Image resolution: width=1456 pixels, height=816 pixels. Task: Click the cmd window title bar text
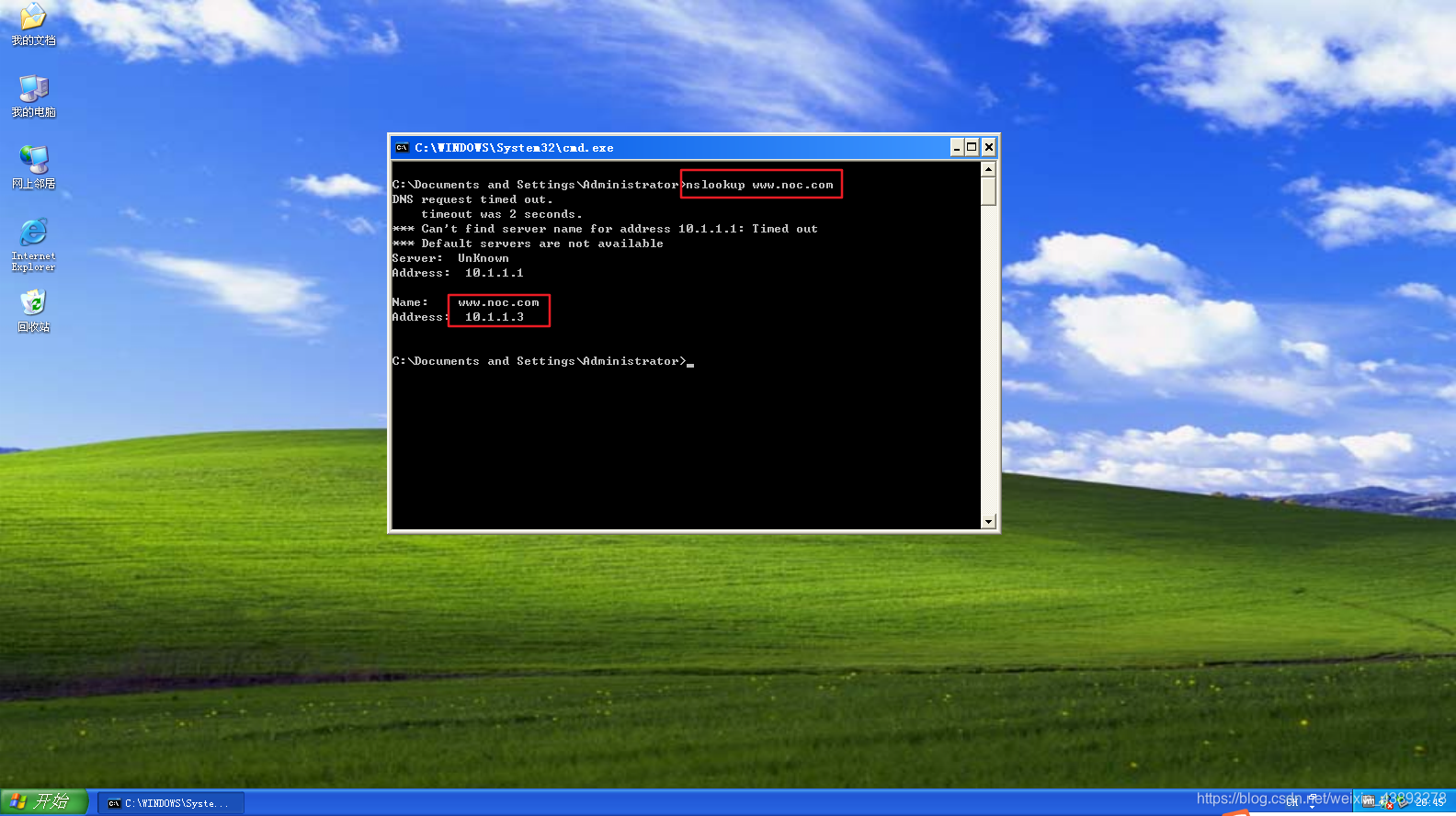pos(514,147)
